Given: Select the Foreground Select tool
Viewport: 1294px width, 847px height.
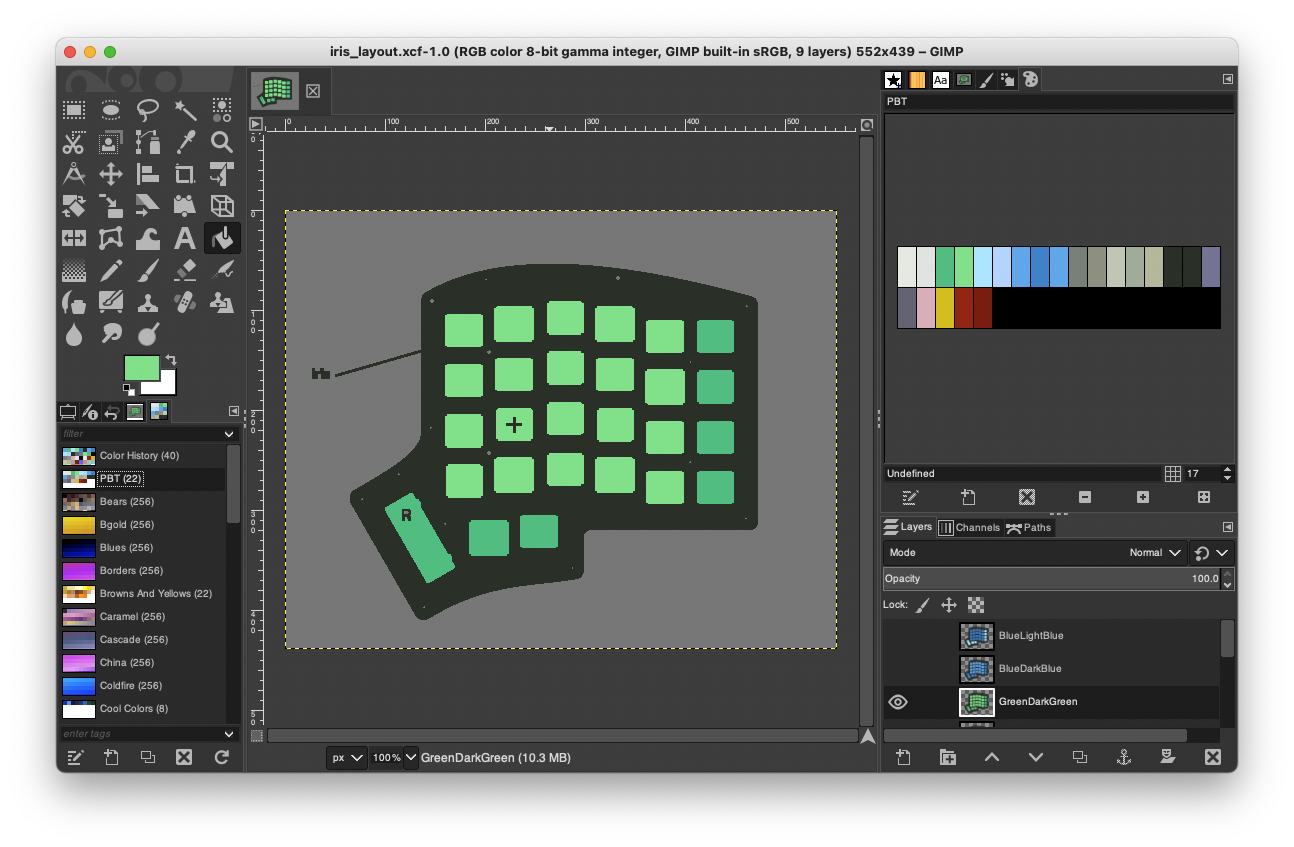Looking at the screenshot, I should click(x=111, y=142).
